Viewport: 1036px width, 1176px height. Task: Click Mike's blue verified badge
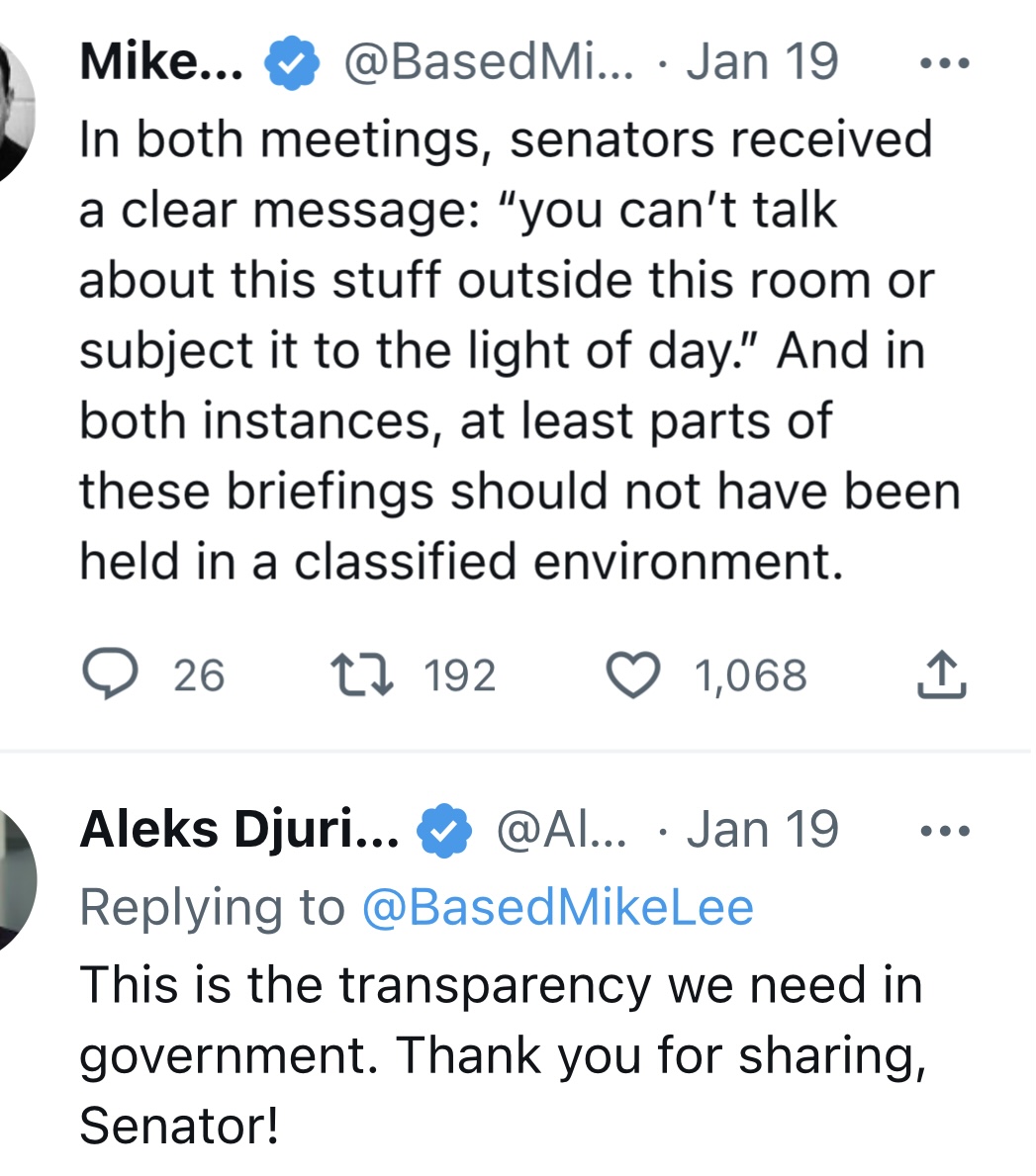tap(292, 63)
